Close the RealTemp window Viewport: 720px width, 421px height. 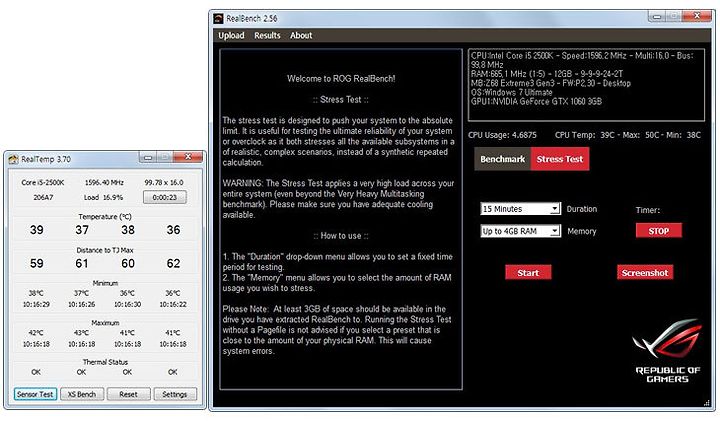[188, 157]
